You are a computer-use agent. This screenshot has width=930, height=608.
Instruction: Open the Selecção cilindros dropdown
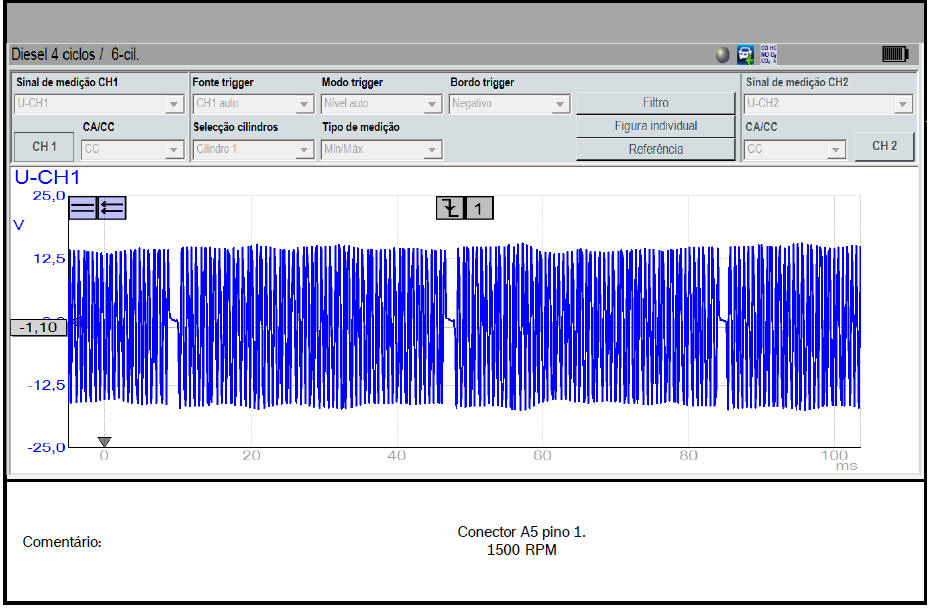(x=253, y=150)
